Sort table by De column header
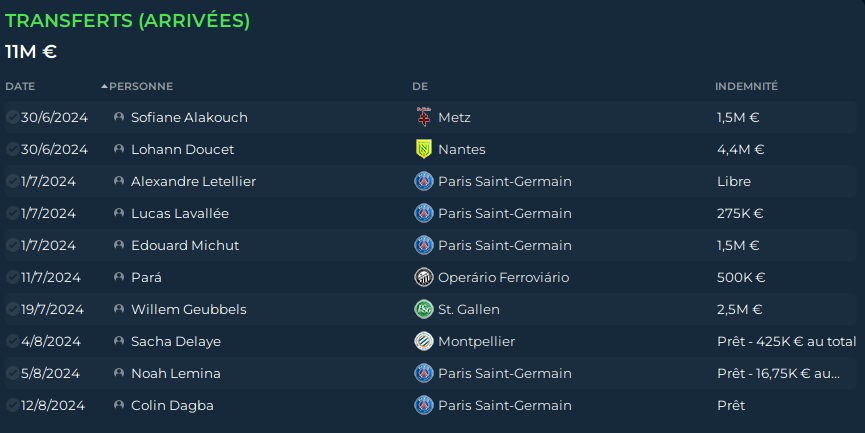 pyautogui.click(x=420, y=86)
